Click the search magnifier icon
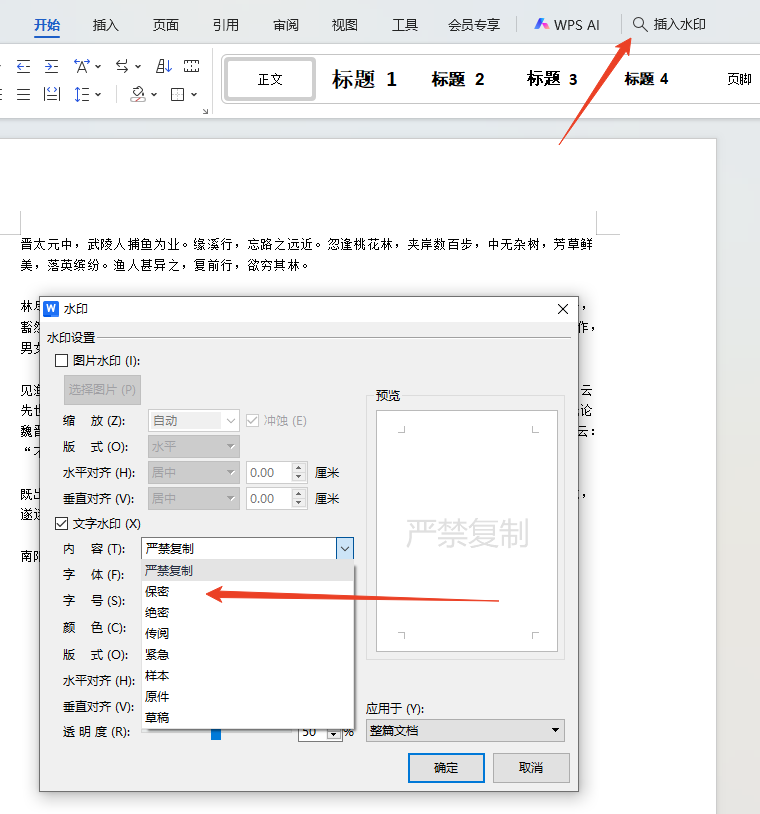The width and height of the screenshot is (760, 814). click(x=640, y=24)
